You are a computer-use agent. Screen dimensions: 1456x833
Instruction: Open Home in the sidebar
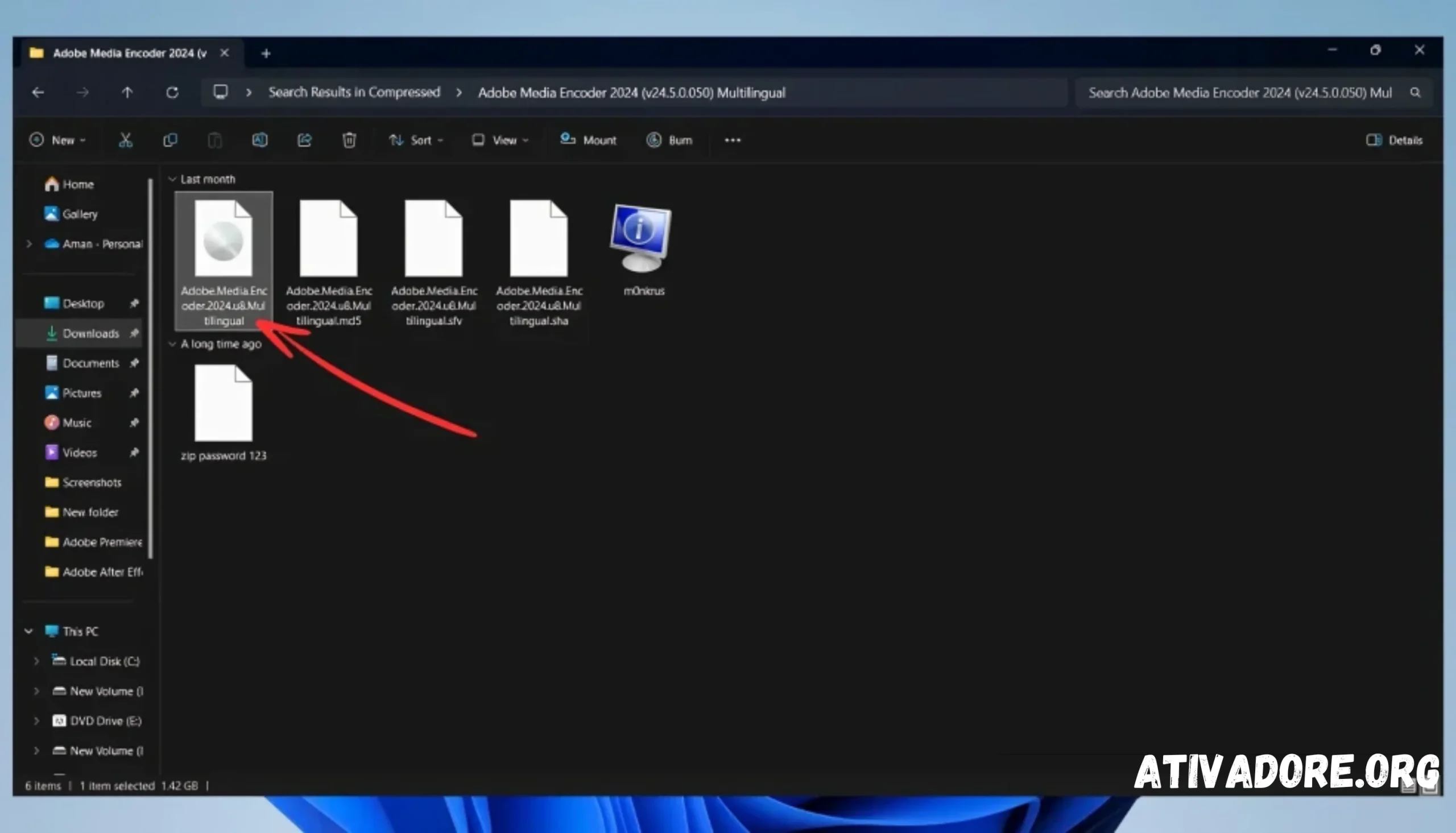[x=69, y=184]
